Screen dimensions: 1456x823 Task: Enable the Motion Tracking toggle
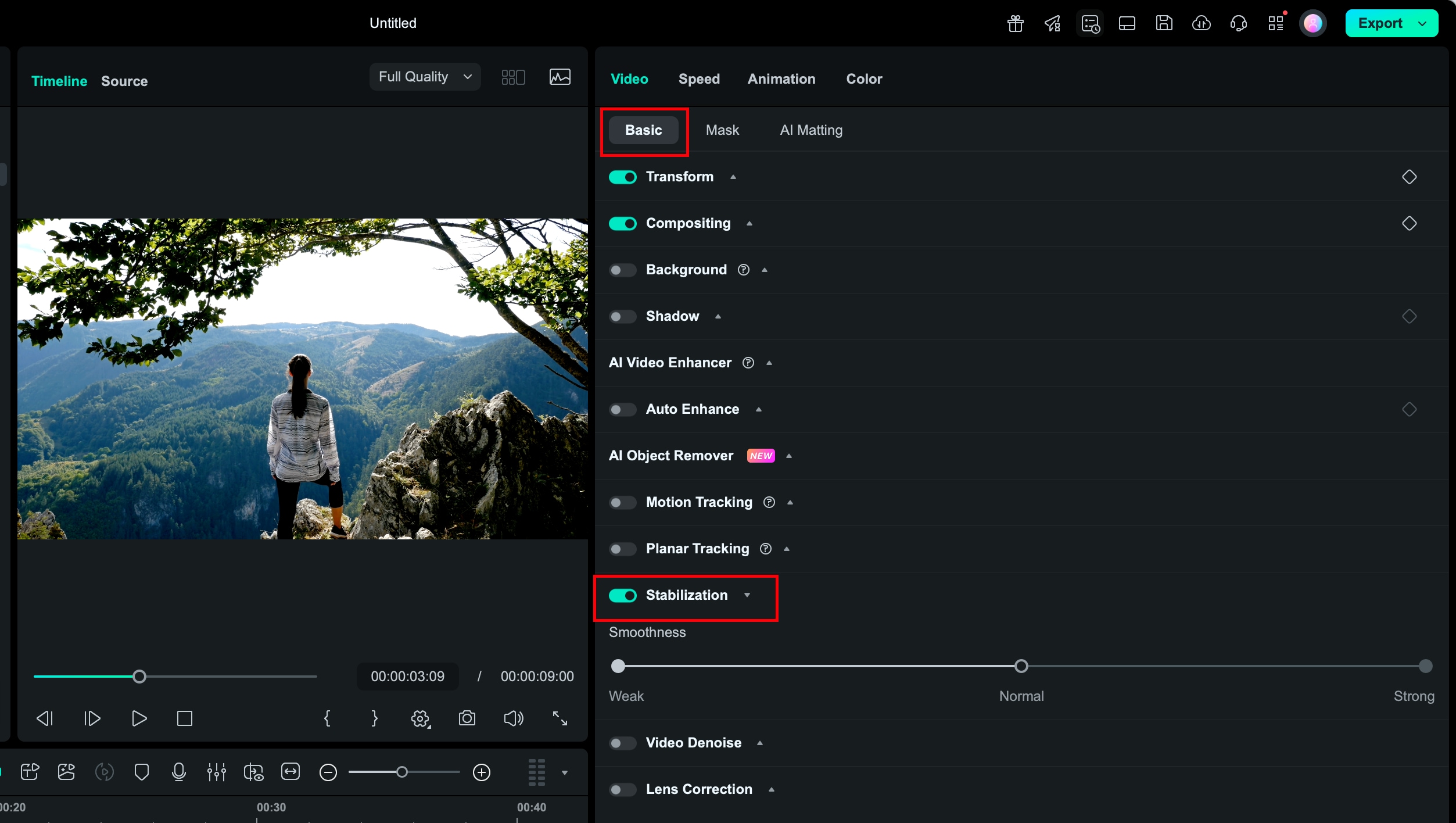622,503
